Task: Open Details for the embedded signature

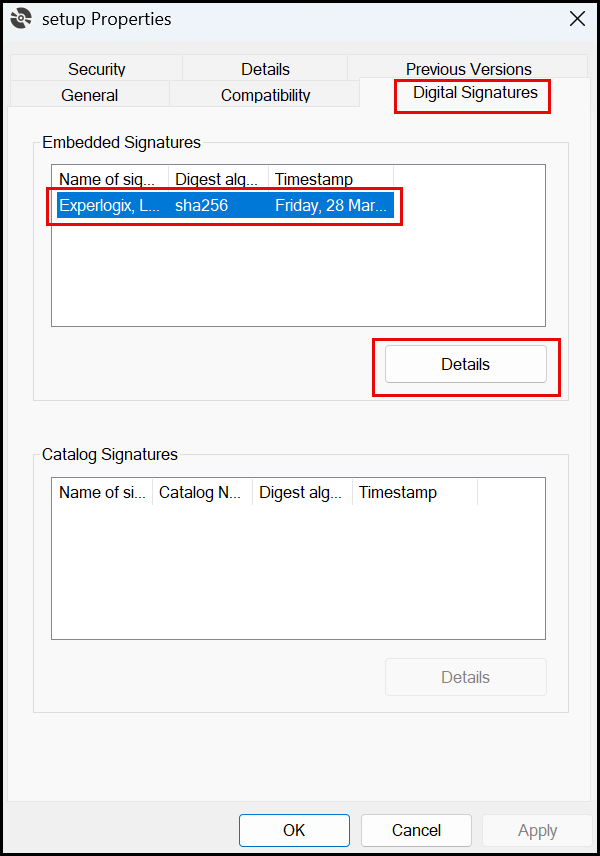Action: point(465,364)
